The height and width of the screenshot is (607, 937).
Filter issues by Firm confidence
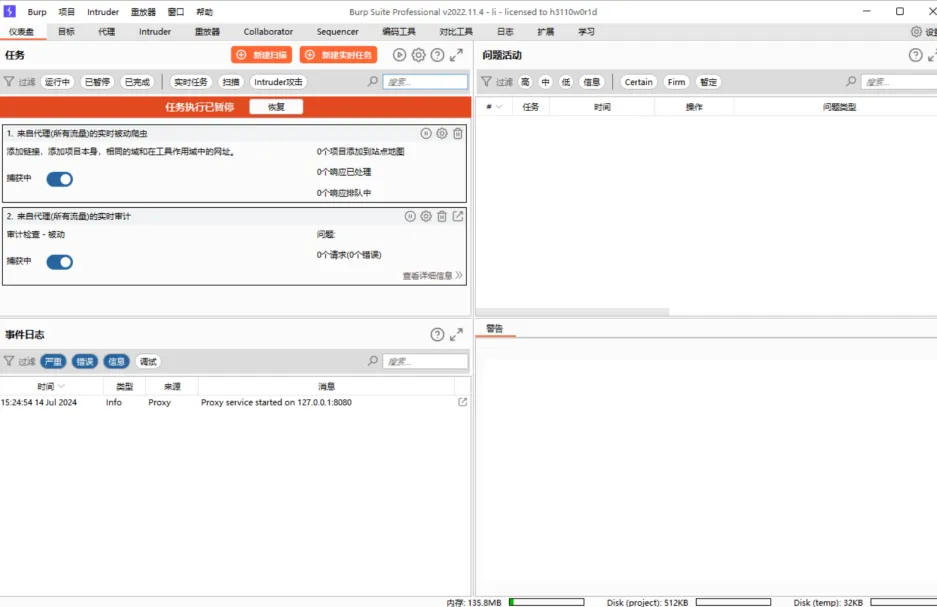(676, 82)
